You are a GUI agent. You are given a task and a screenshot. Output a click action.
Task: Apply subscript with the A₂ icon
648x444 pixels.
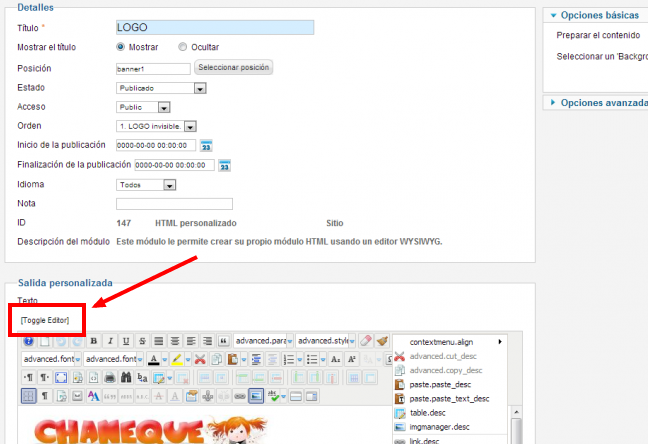tap(336, 359)
